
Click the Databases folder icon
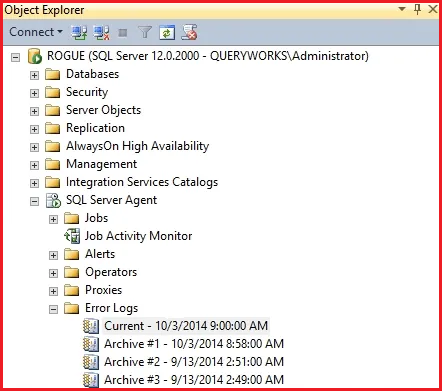pos(53,74)
